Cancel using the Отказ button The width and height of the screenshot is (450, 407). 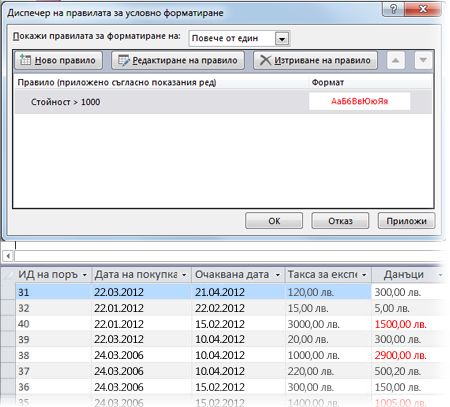340,221
